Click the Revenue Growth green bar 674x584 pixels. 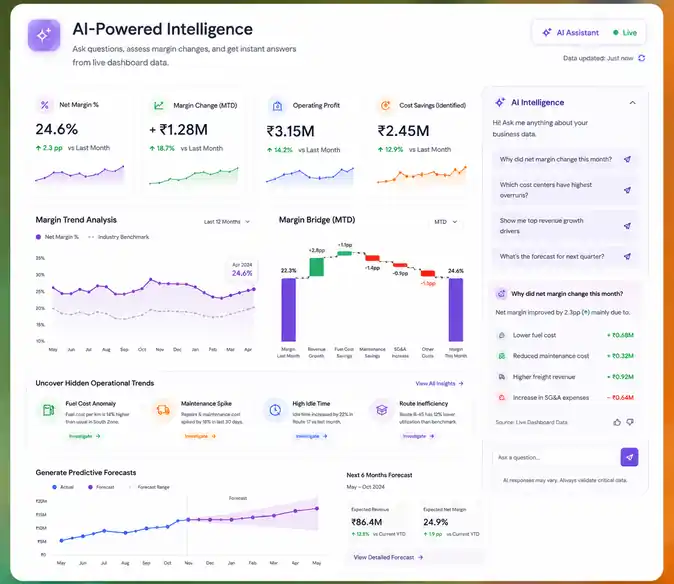pos(316,267)
